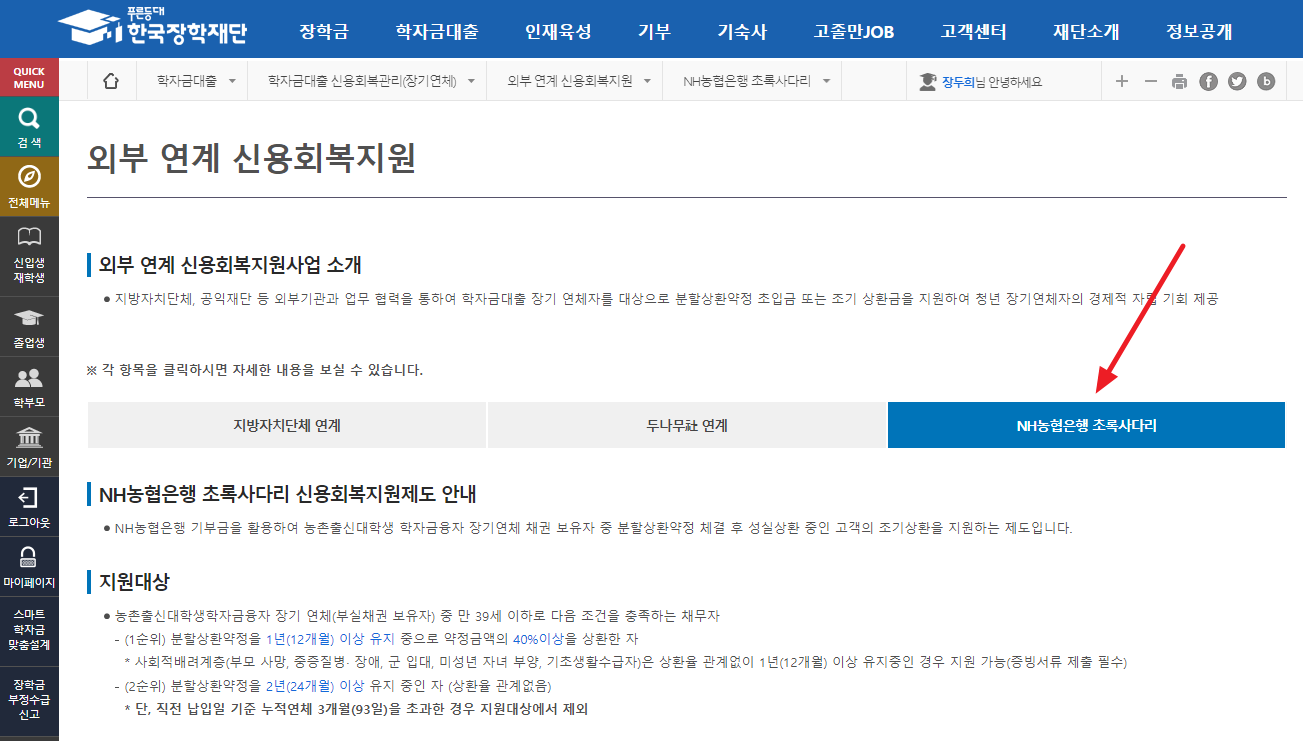Image resolution: width=1303 pixels, height=741 pixels.
Task: Click QUICK MENU header
Action: point(29,79)
